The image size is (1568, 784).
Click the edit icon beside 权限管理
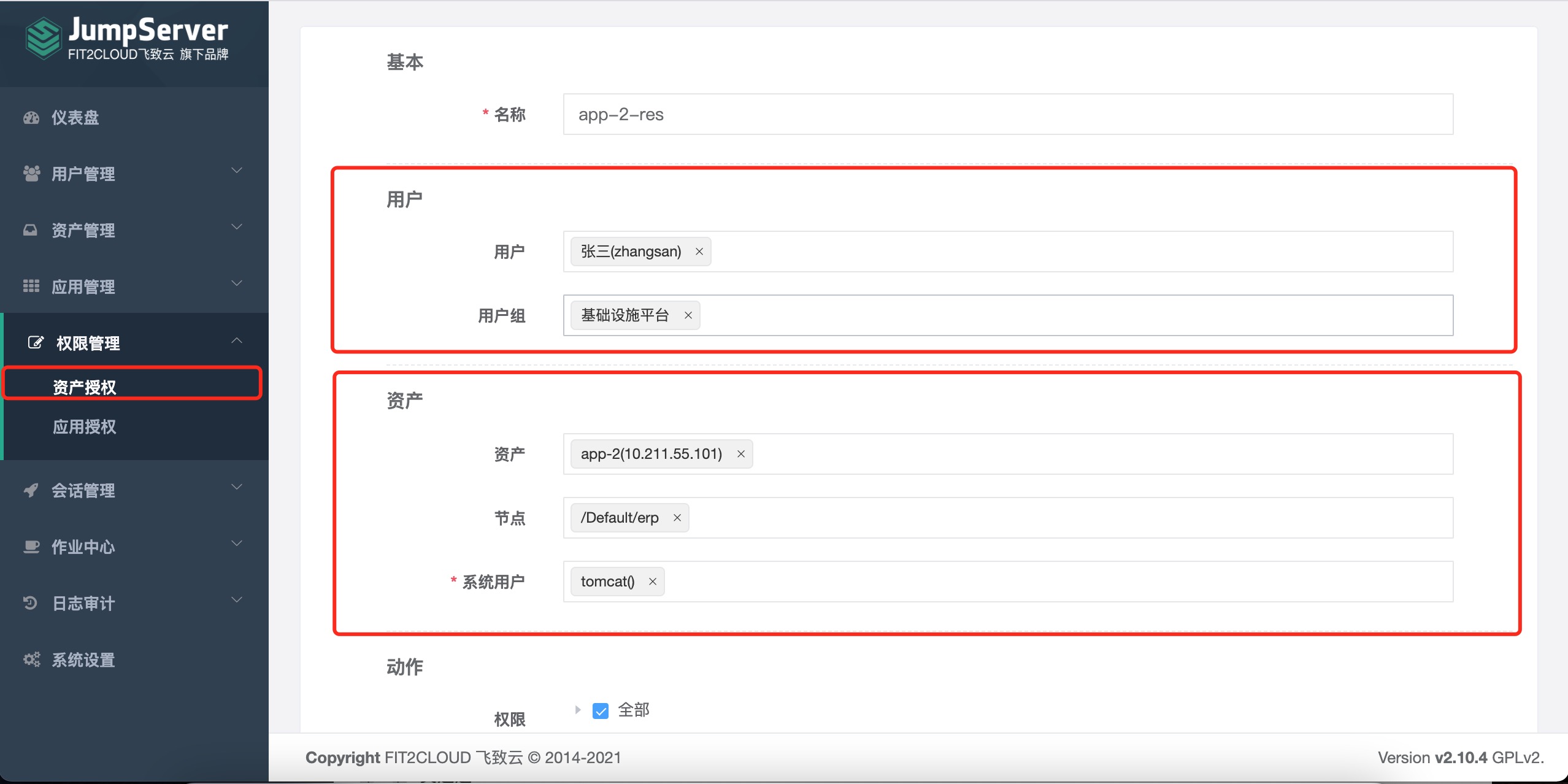coord(36,342)
